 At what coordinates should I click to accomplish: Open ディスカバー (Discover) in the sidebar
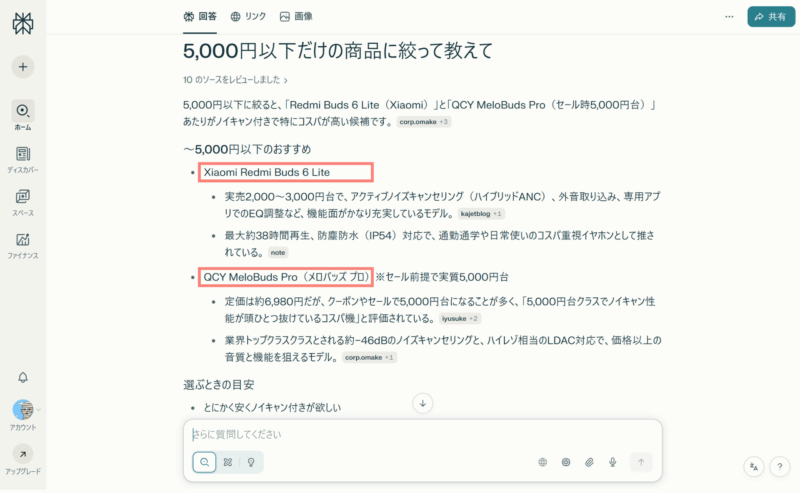click(22, 154)
